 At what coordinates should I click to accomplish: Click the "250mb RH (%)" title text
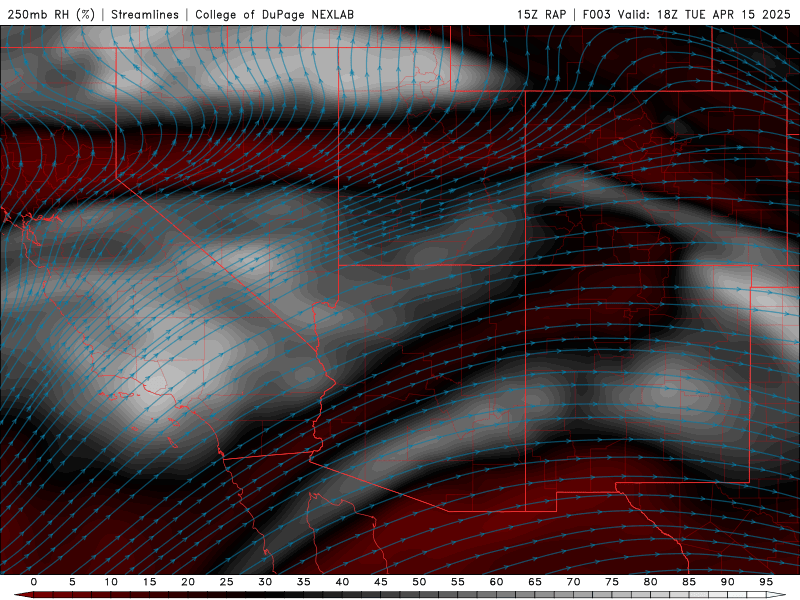click(52, 14)
